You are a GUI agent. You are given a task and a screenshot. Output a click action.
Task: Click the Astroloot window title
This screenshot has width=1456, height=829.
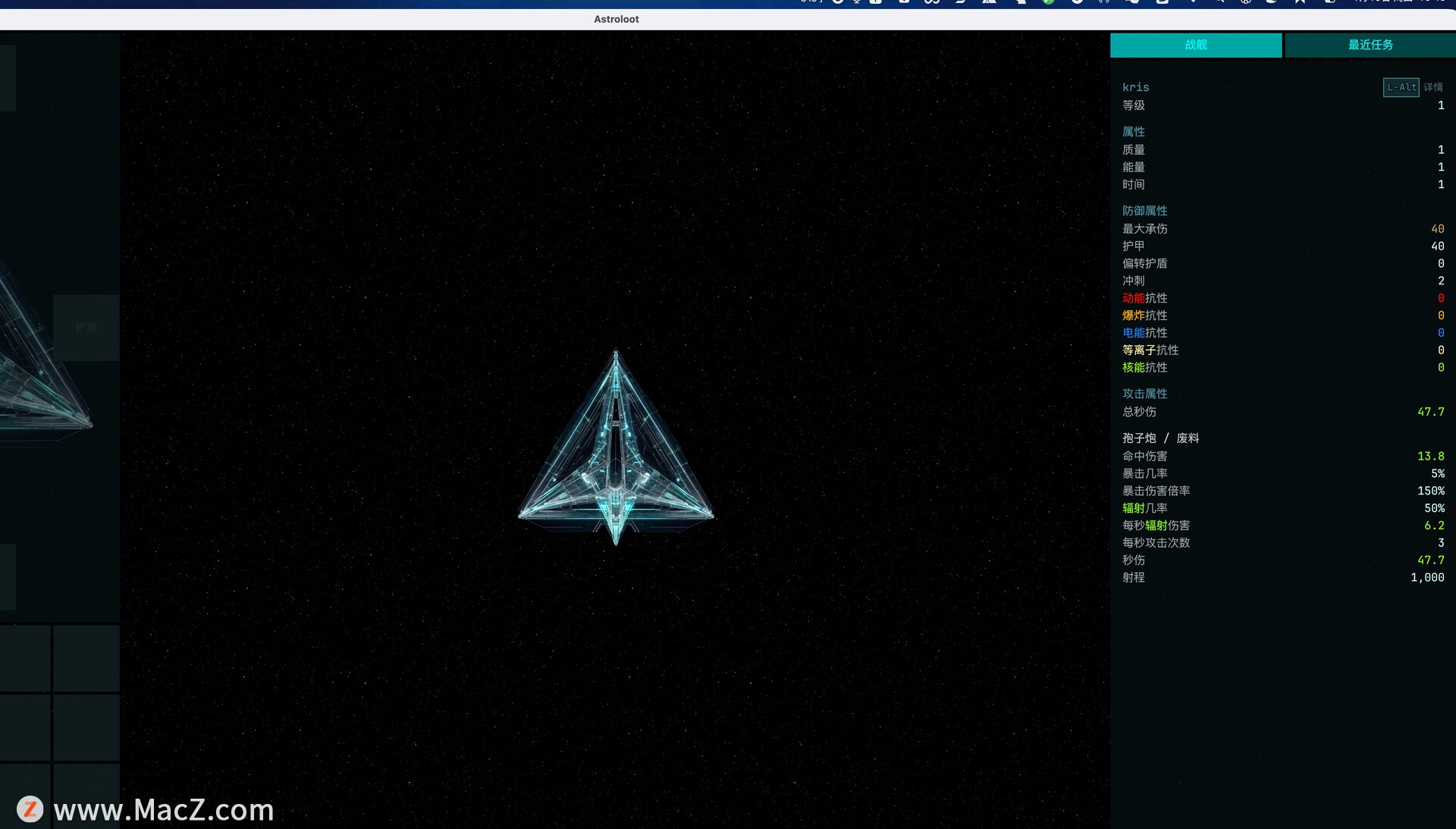click(x=616, y=19)
